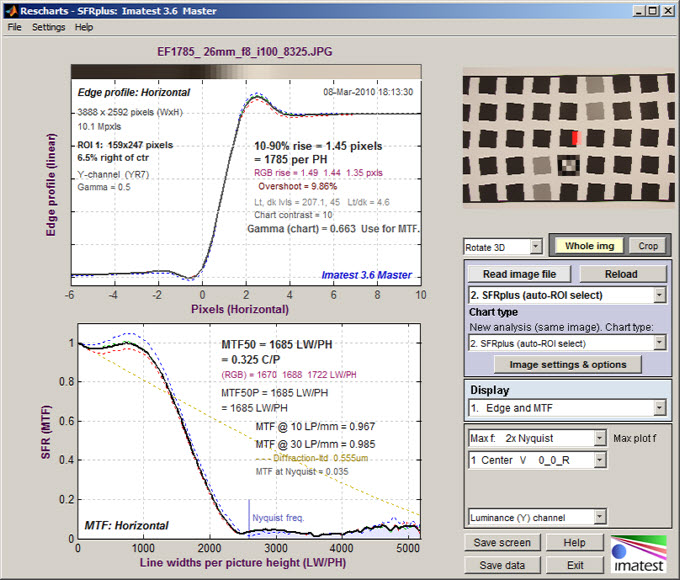680x580 pixels.
Task: Click the MTF @ 30 LP/mm = 0.985 text
Action: tap(315, 444)
